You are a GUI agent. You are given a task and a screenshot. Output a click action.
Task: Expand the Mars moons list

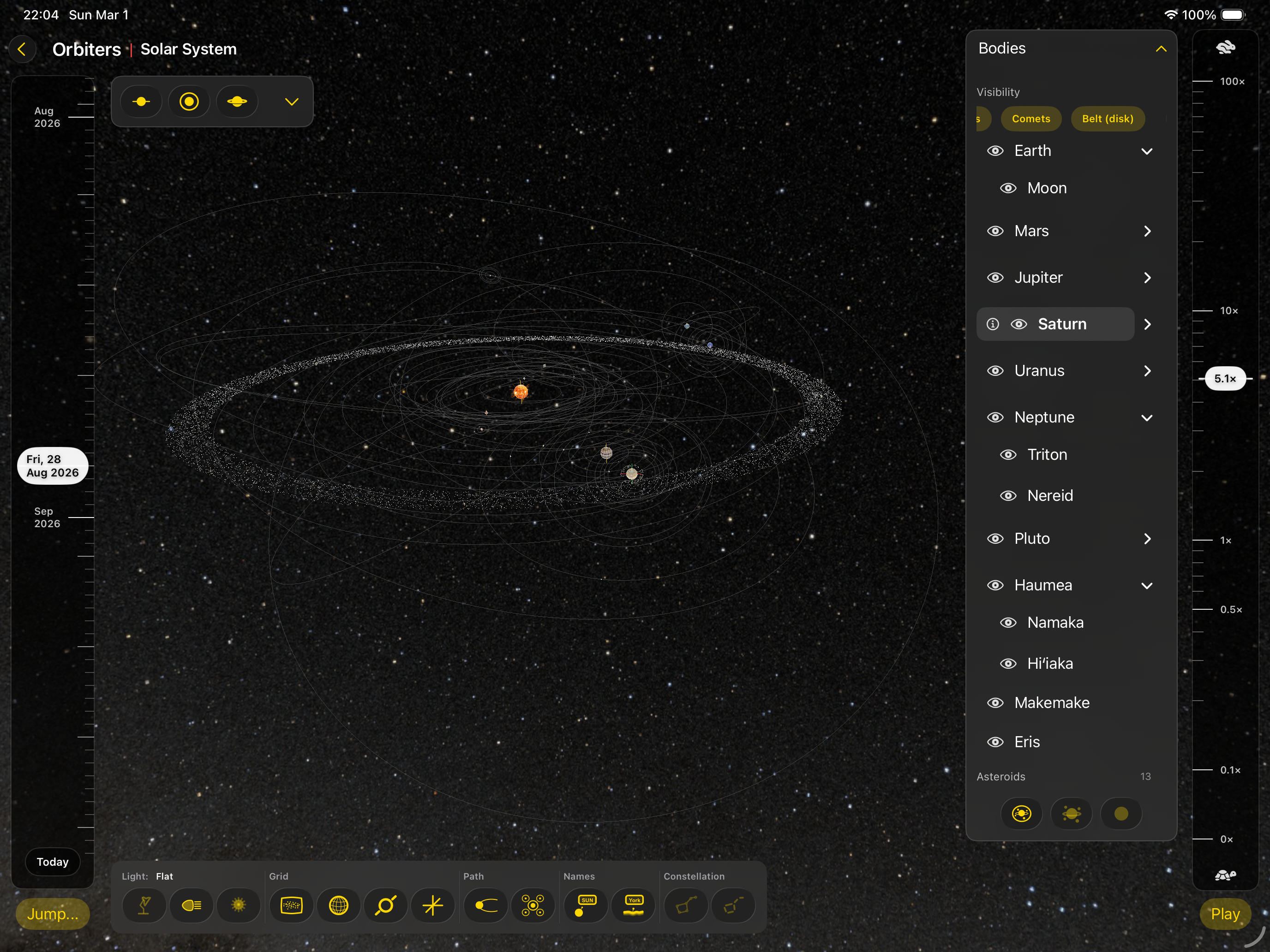click(x=1148, y=231)
